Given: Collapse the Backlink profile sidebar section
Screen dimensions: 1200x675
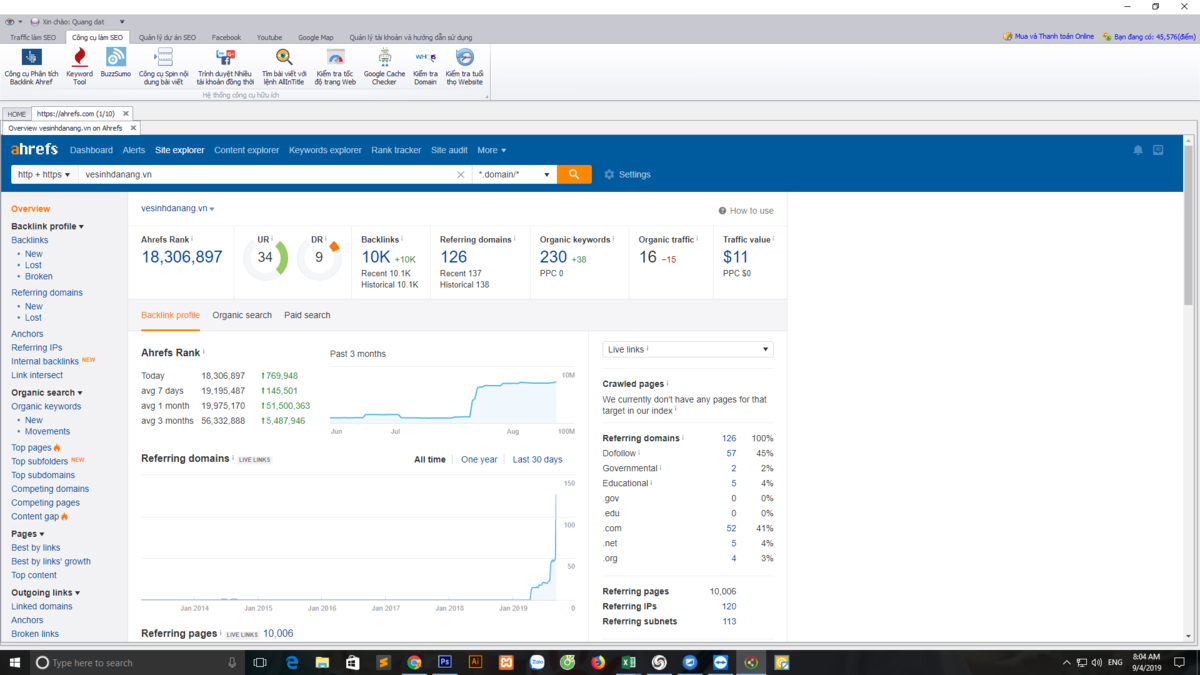Looking at the screenshot, I should (x=47, y=226).
